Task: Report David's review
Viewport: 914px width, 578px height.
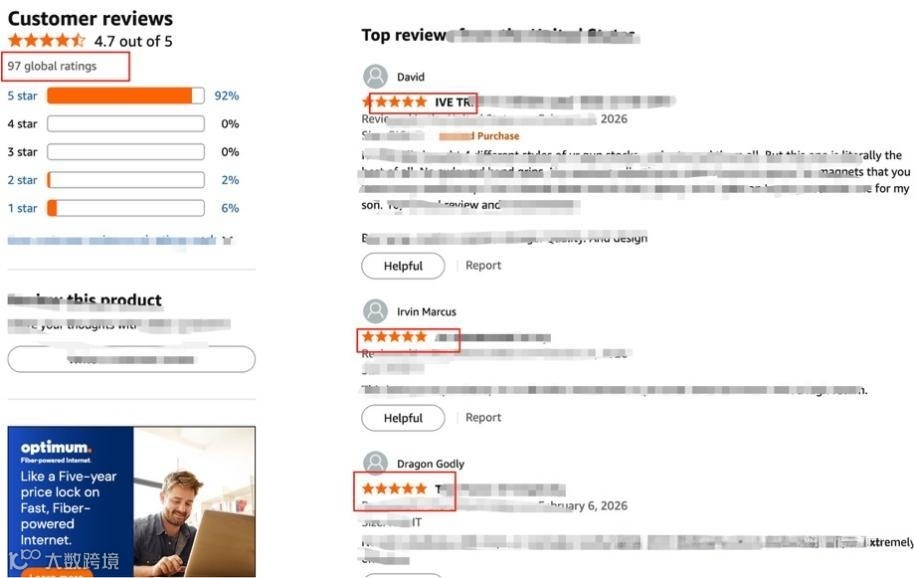Action: 483,265
